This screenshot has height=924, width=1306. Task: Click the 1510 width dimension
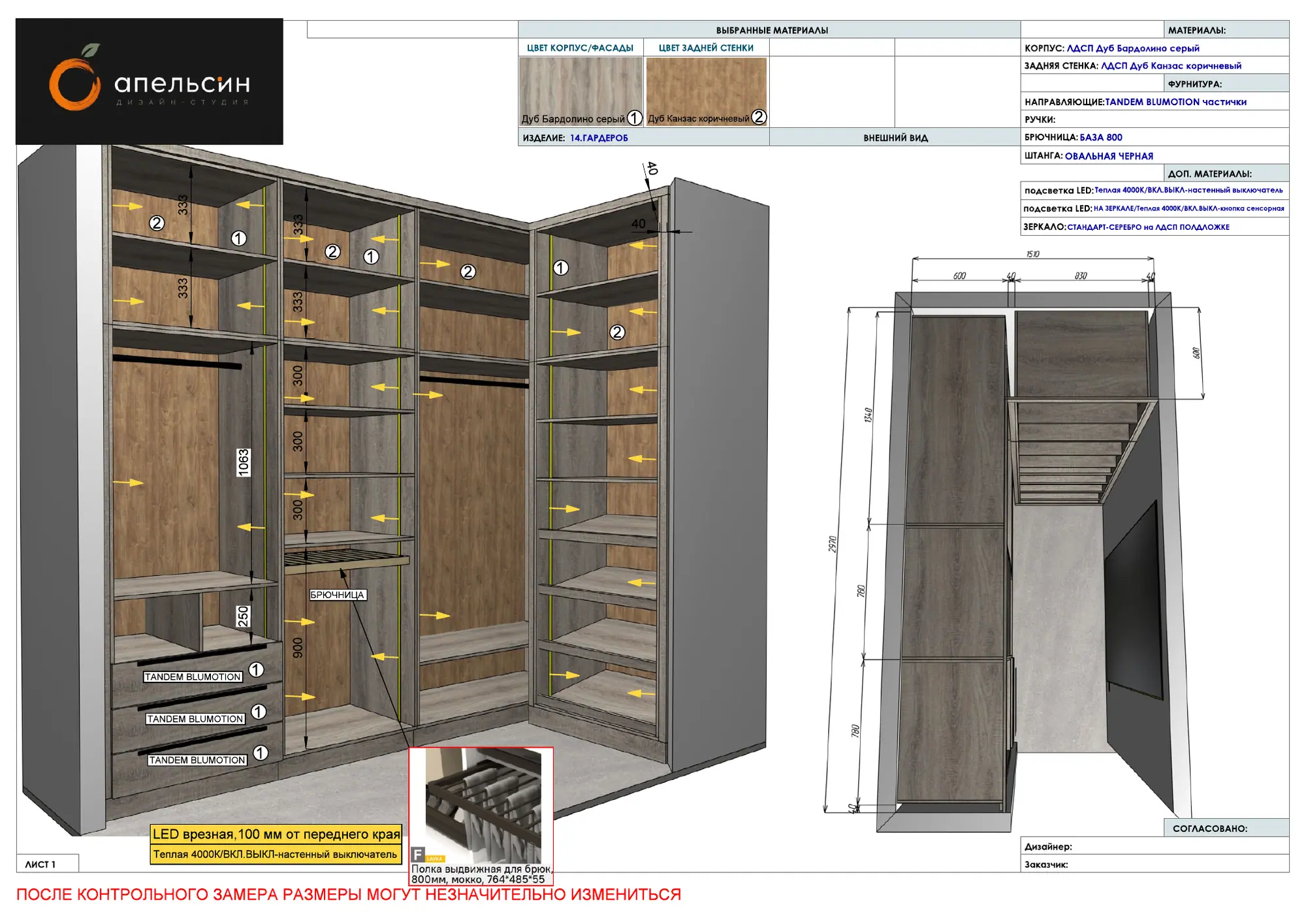[1032, 254]
